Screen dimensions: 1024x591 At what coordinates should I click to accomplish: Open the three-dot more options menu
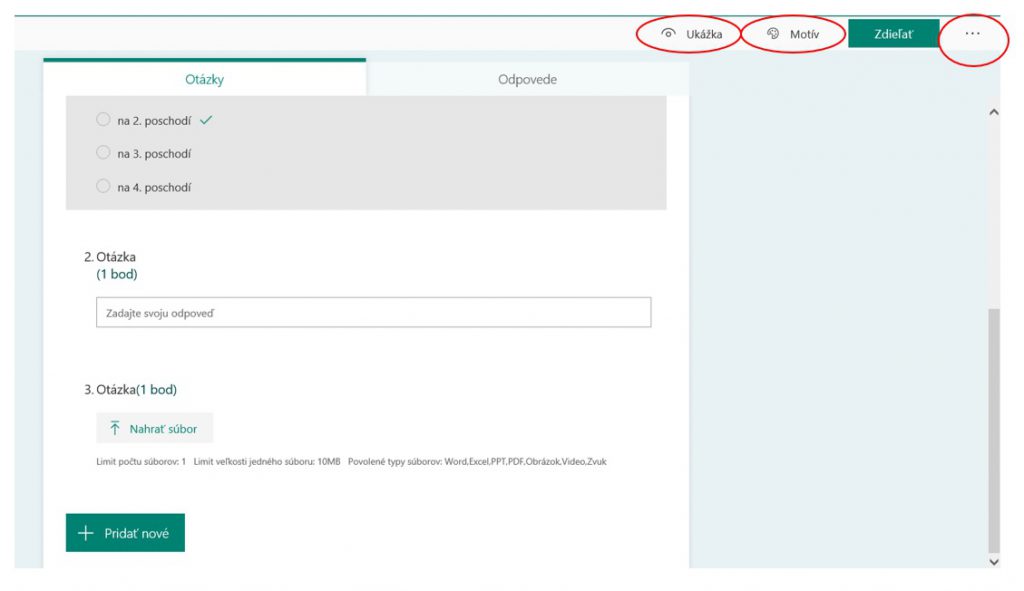972,34
